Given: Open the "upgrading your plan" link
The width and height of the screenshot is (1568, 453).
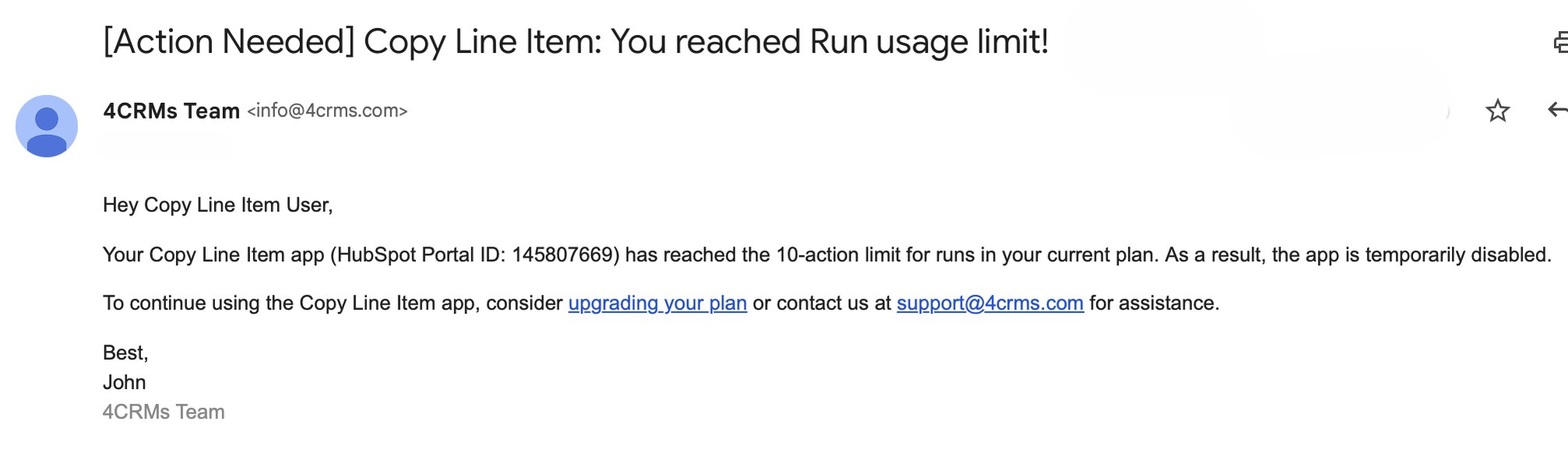Looking at the screenshot, I should 657,303.
